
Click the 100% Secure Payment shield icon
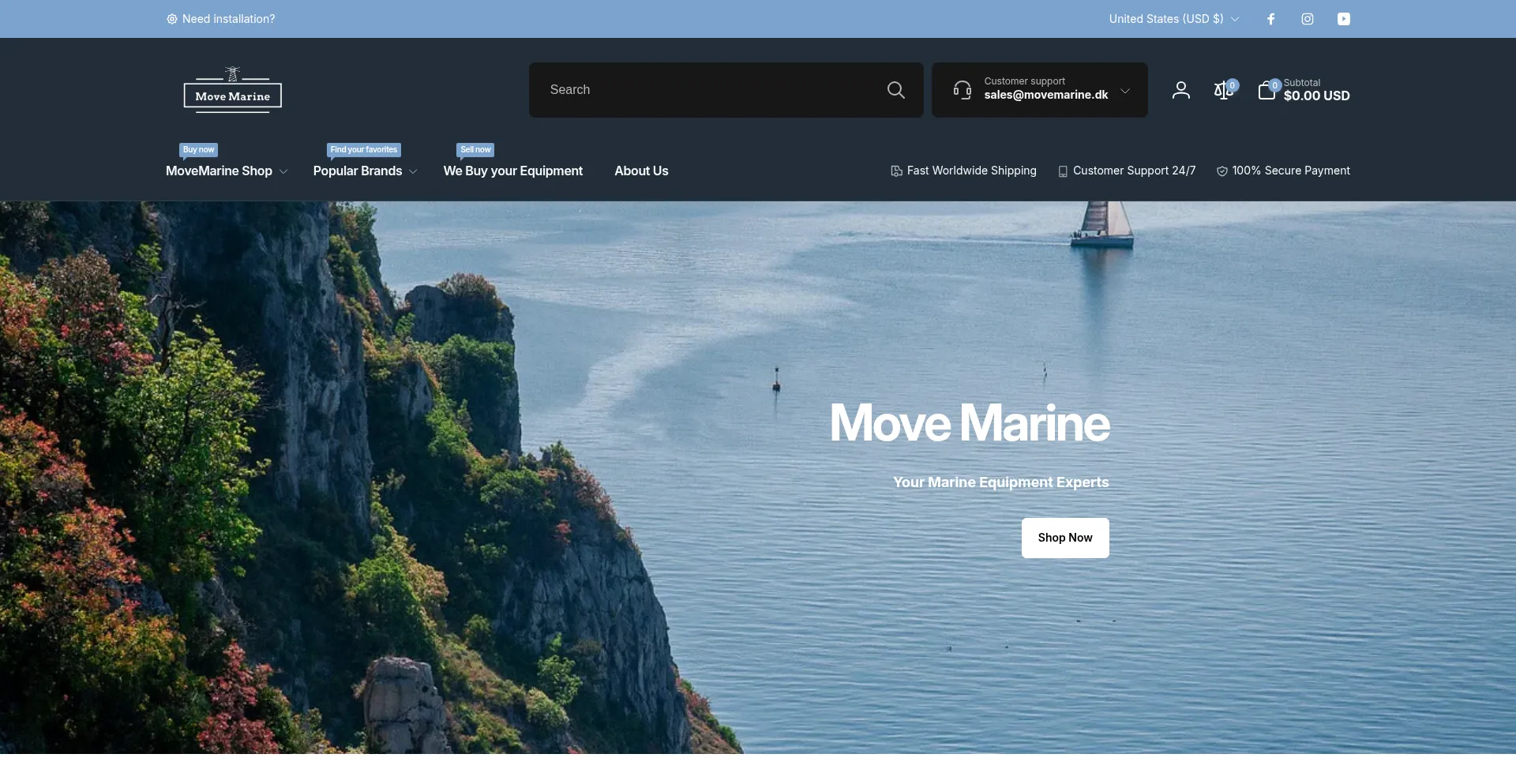point(1222,171)
